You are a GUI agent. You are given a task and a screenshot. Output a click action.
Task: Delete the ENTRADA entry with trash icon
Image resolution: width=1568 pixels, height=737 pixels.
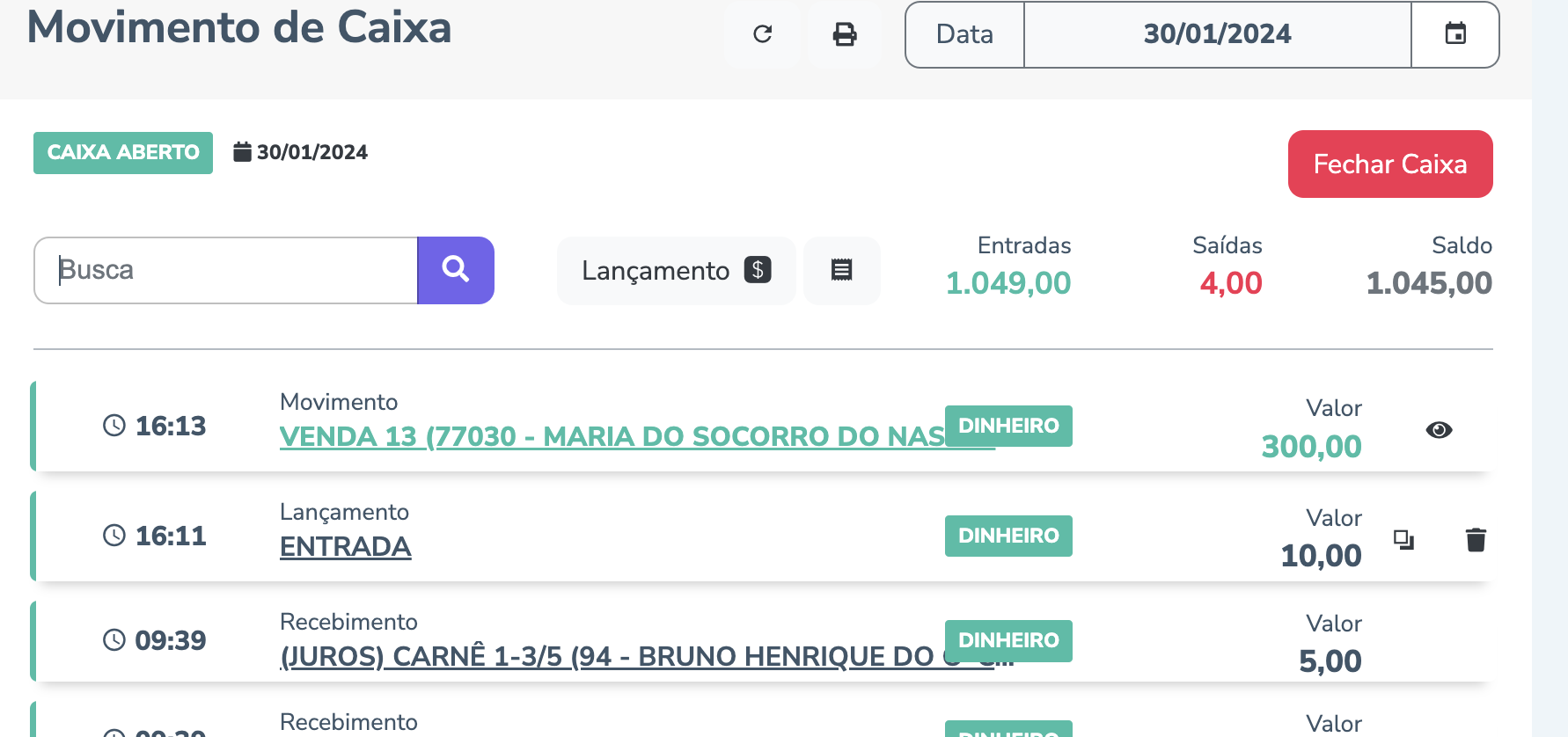pyautogui.click(x=1476, y=539)
